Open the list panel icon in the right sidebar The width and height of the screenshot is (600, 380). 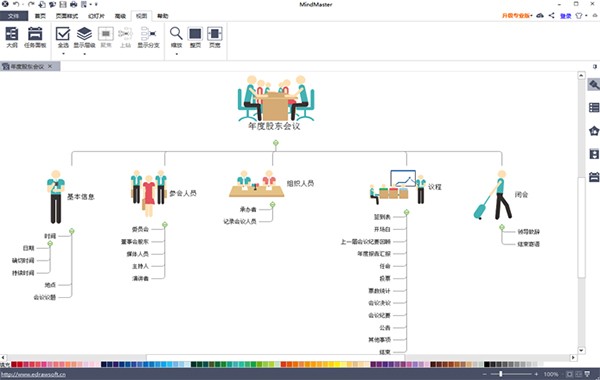point(594,108)
